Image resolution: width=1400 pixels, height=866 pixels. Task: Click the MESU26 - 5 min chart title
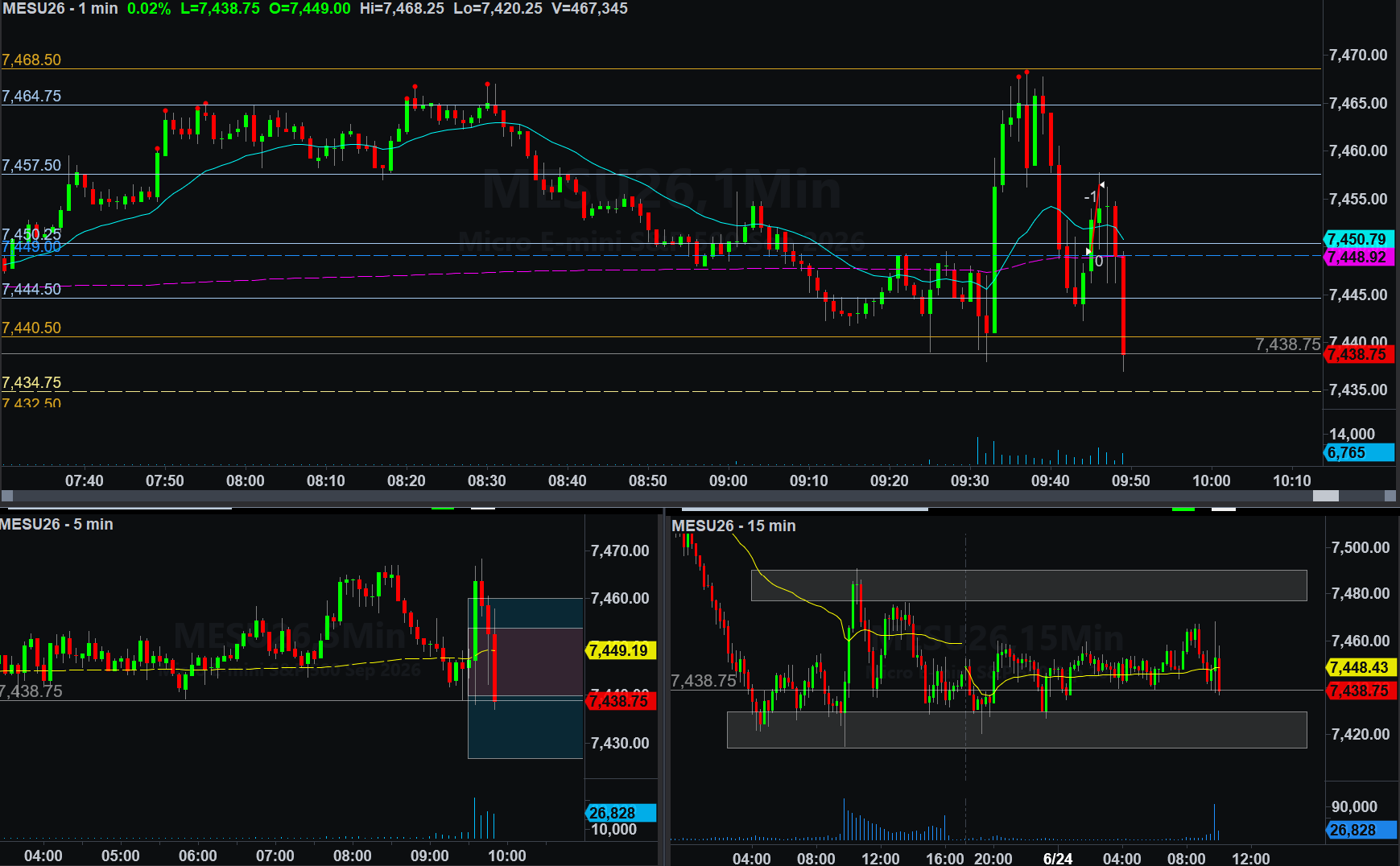click(56, 525)
